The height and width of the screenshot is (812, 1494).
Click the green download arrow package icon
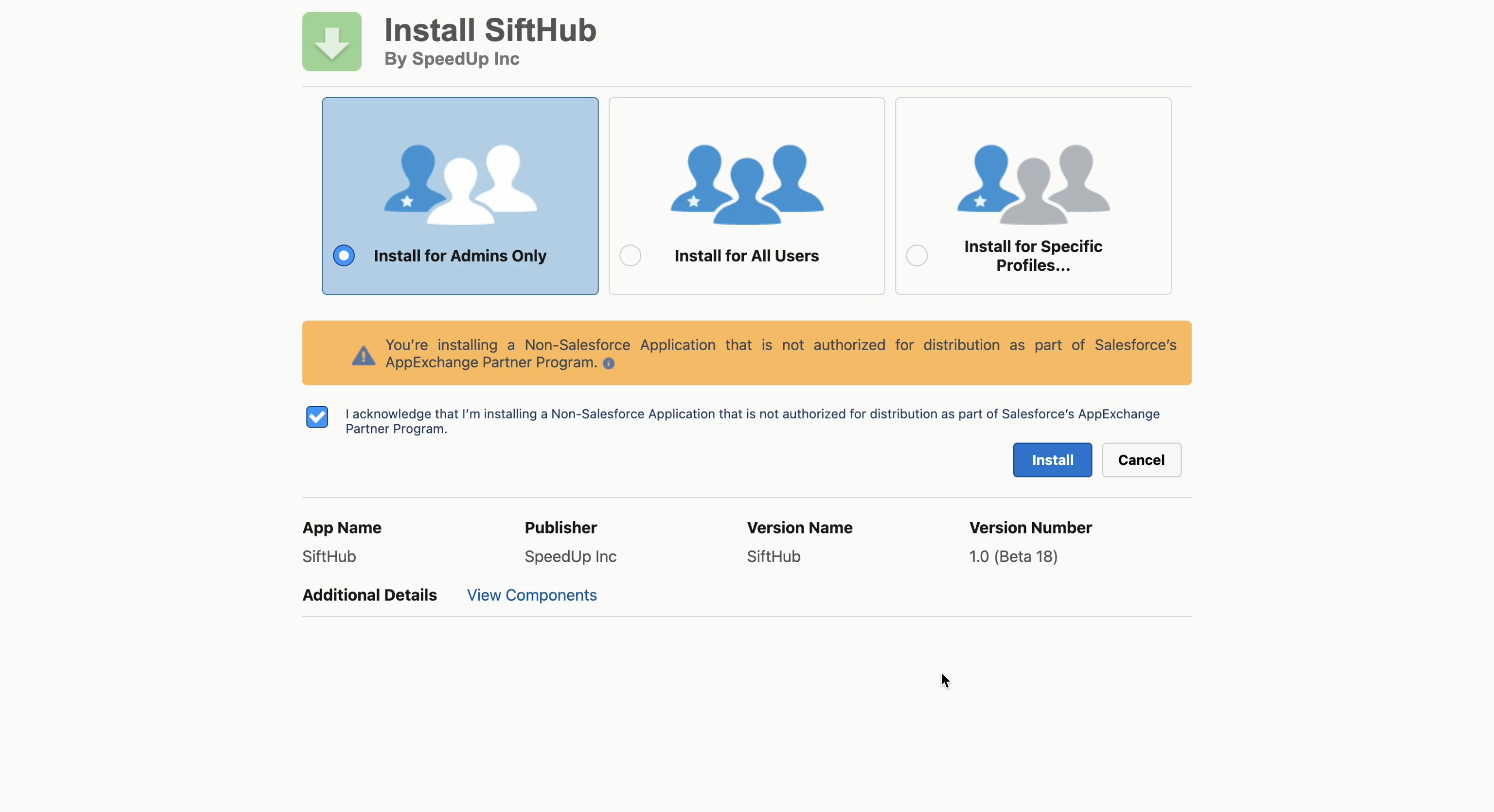click(332, 42)
